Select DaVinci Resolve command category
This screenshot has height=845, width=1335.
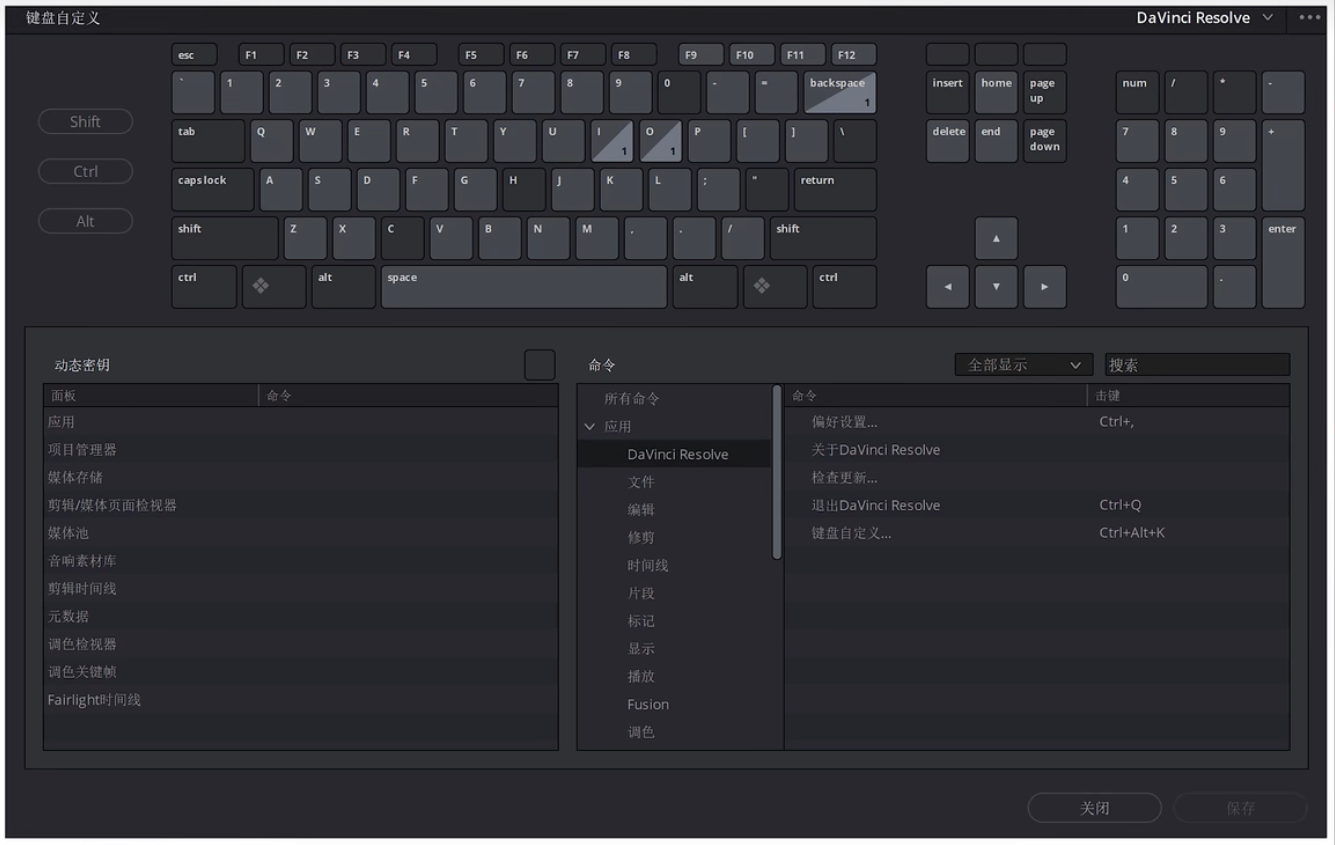pos(674,454)
